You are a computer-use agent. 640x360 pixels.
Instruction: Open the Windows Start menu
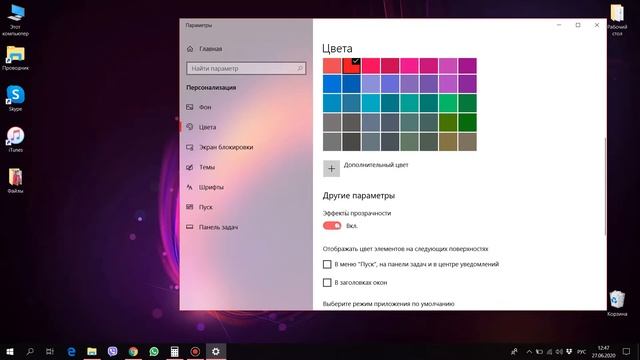10,351
